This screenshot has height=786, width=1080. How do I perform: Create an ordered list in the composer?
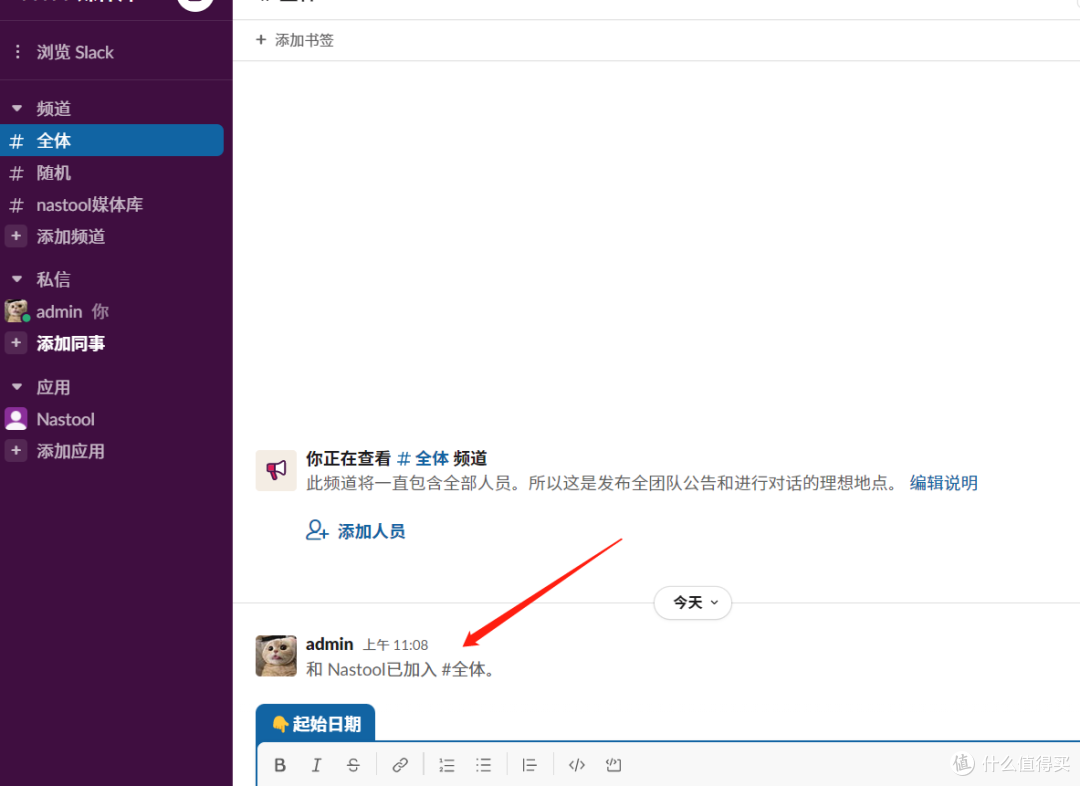446,764
